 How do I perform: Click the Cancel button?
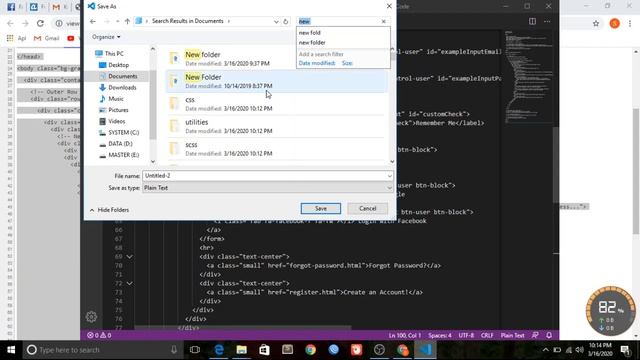tap(367, 209)
